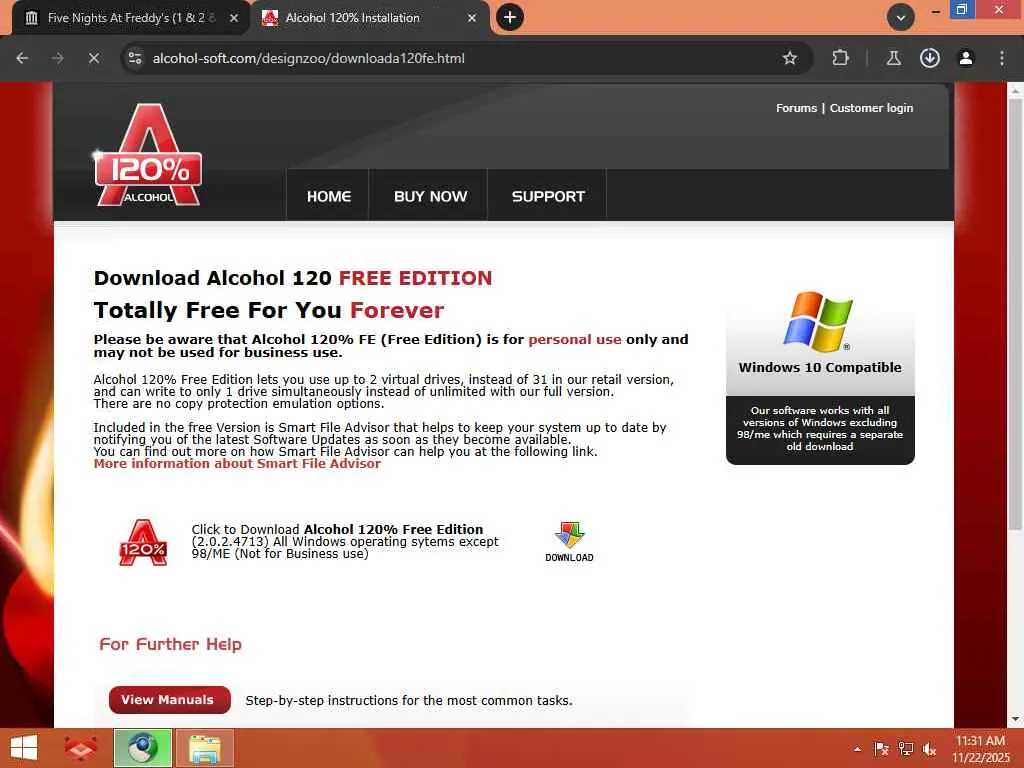Show browser downloads icon
Image resolution: width=1024 pixels, height=768 pixels.
pos(929,58)
